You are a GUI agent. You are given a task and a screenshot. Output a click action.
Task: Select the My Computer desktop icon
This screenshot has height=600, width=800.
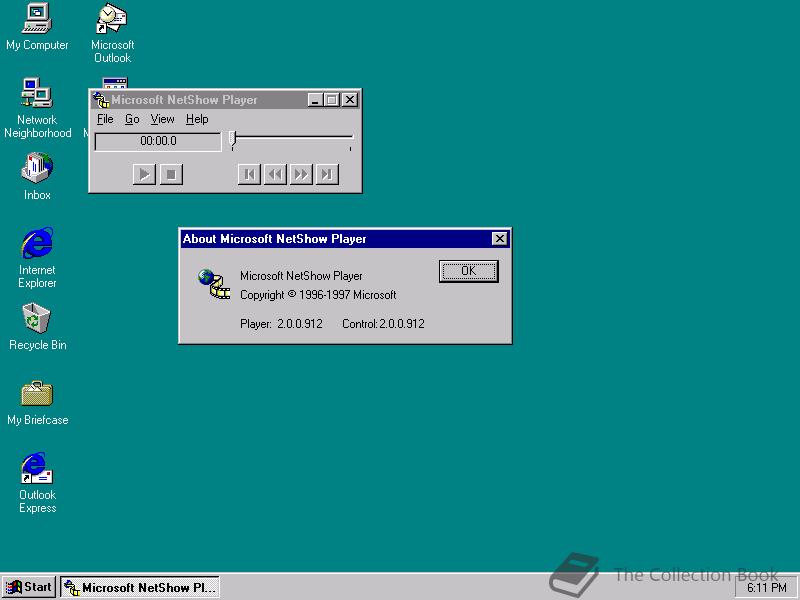(37, 27)
